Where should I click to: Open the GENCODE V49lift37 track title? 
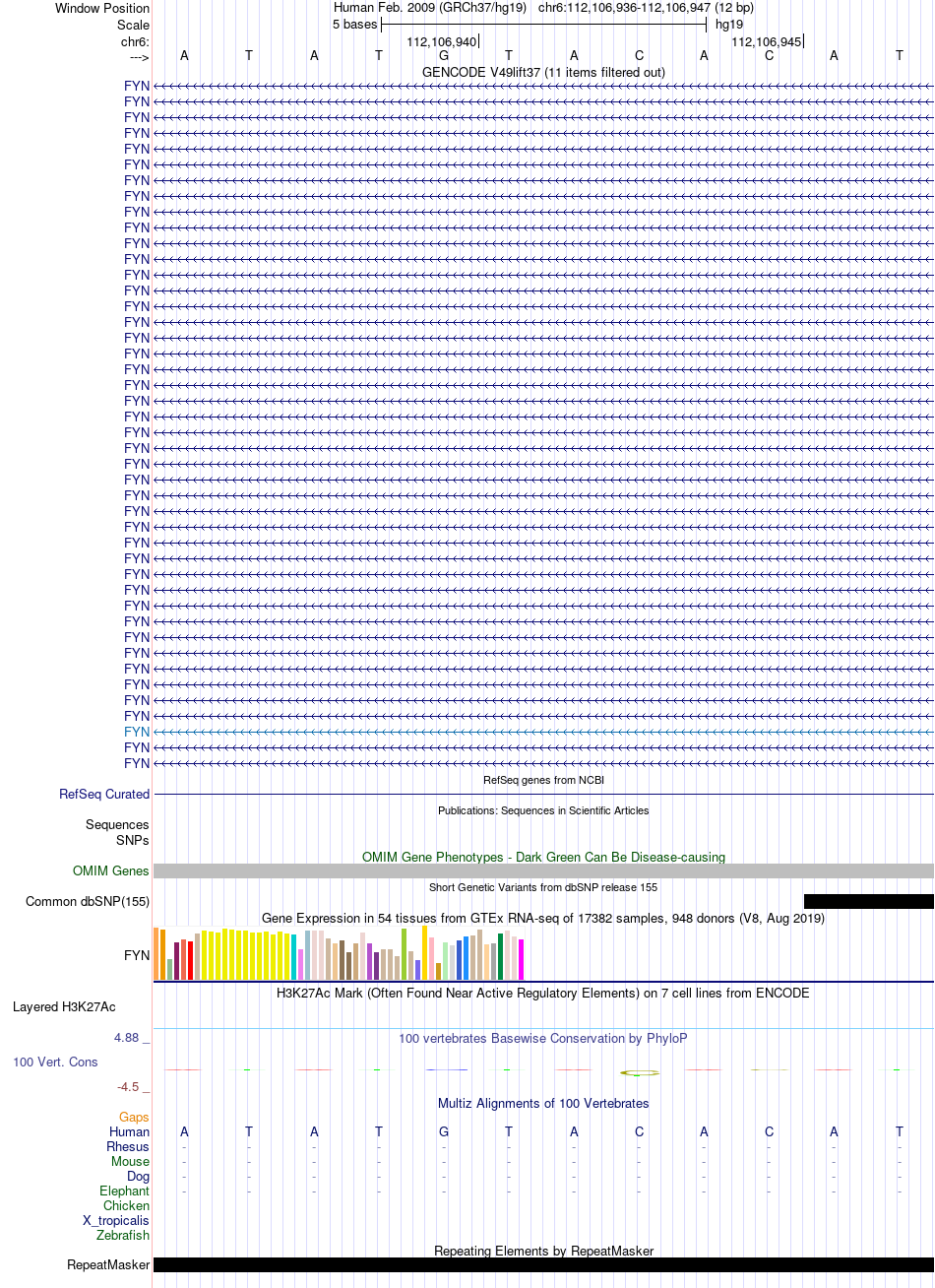click(x=543, y=72)
